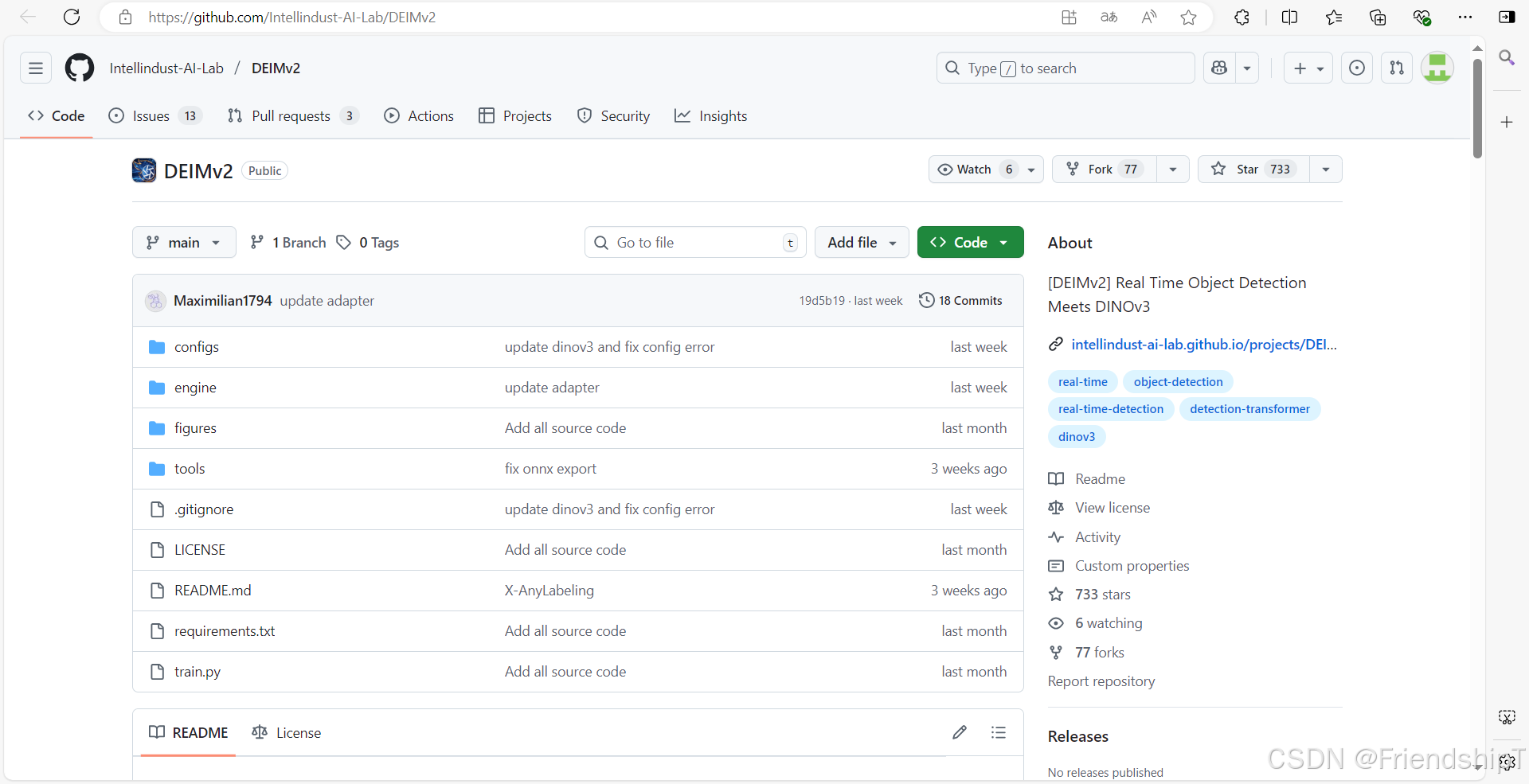Click the Go to file search field

tap(695, 243)
